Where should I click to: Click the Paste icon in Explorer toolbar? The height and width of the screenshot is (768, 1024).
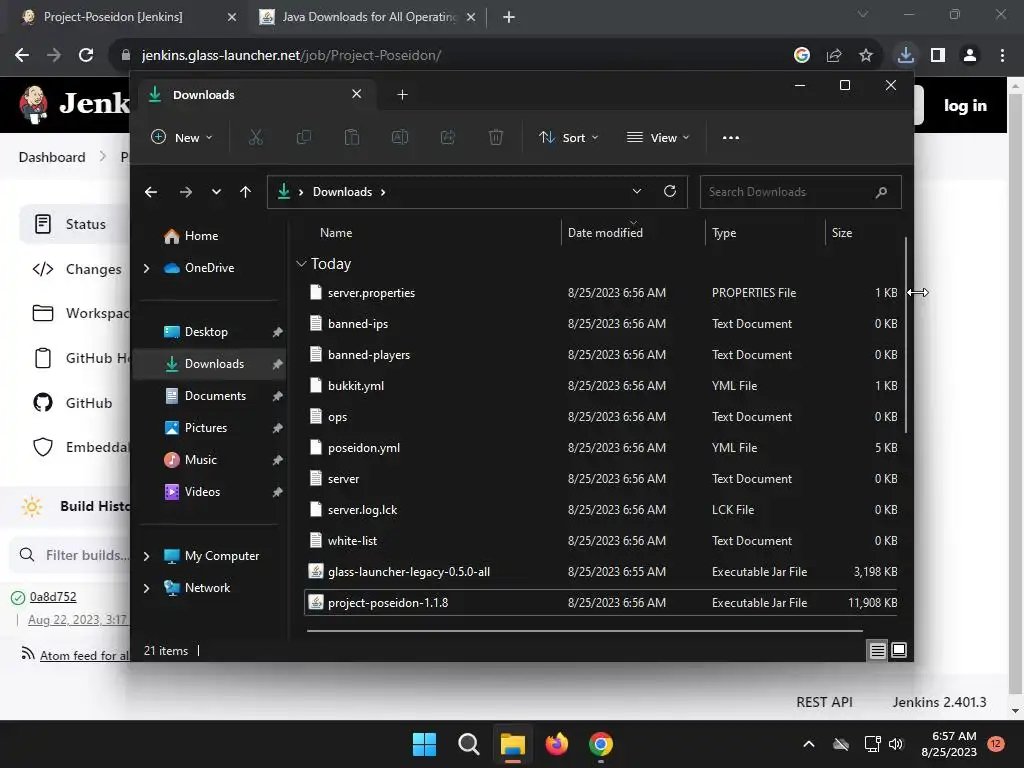click(x=351, y=137)
